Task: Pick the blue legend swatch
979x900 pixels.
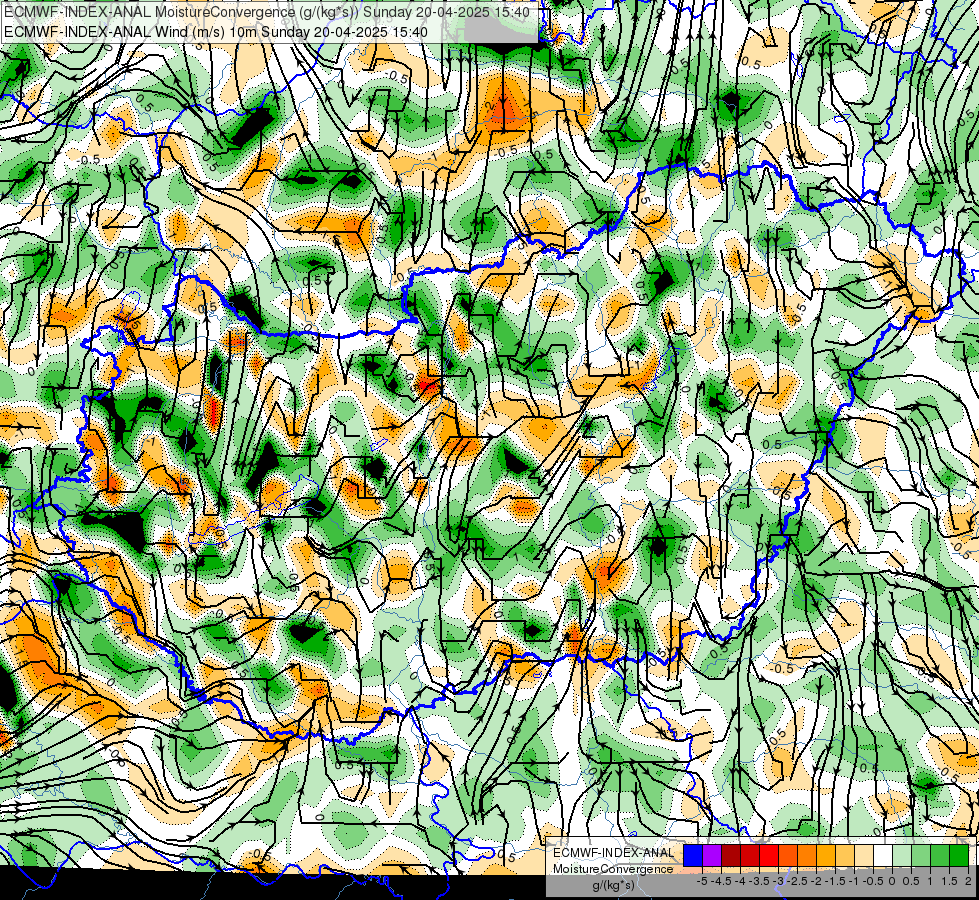Action: (x=693, y=855)
